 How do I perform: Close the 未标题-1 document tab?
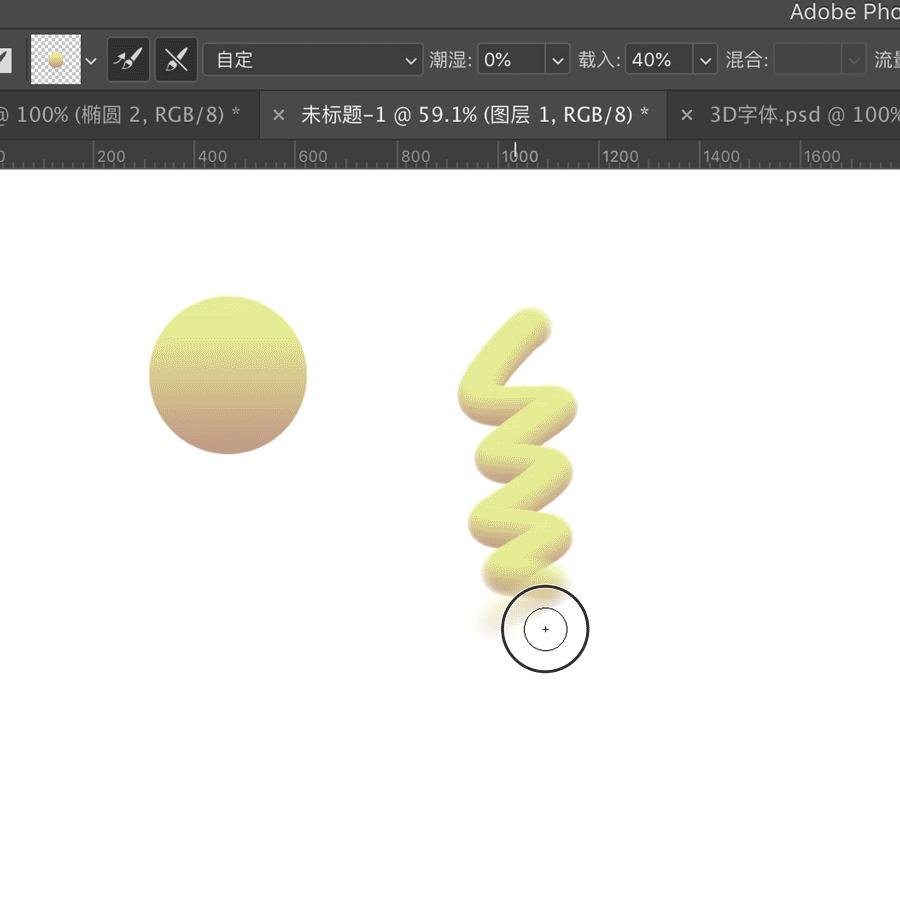pyautogui.click(x=278, y=114)
